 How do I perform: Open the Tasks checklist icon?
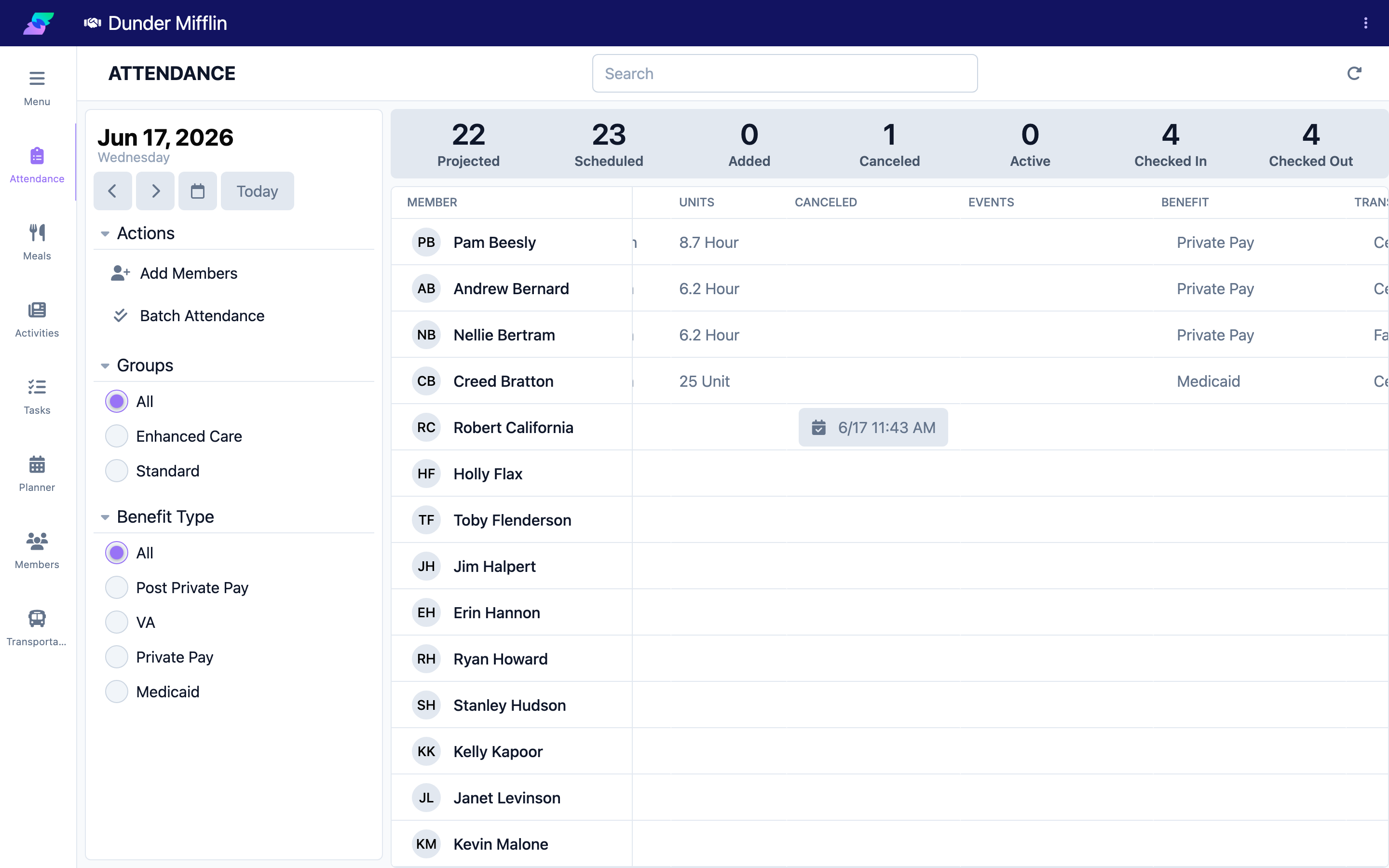click(x=37, y=387)
